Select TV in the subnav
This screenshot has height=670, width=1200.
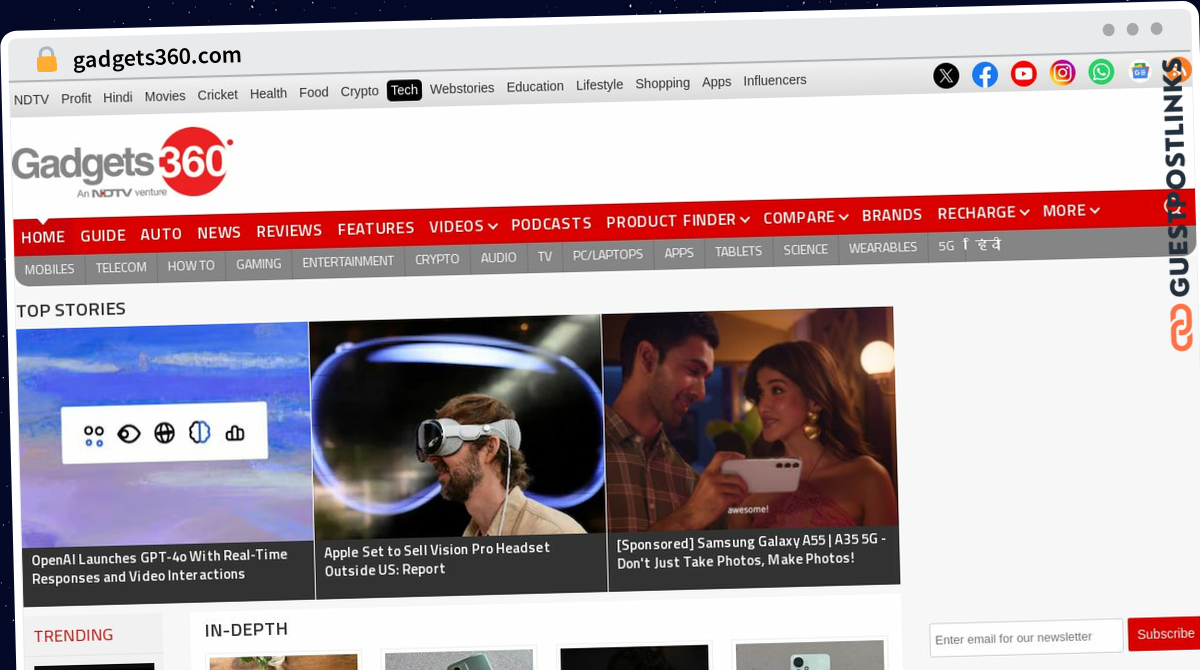[x=545, y=257]
